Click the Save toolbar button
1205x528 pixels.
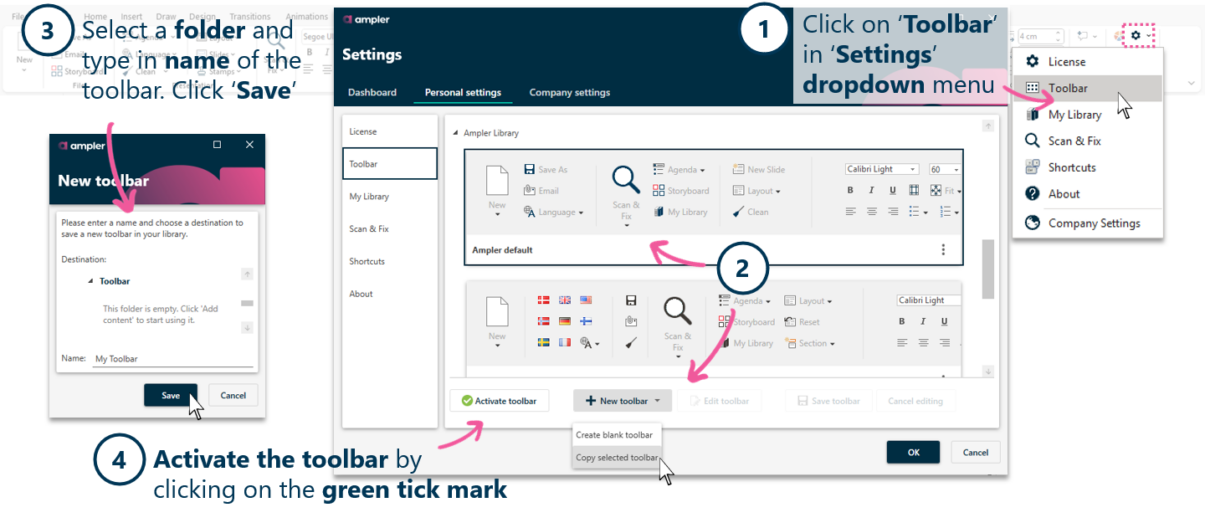point(829,401)
